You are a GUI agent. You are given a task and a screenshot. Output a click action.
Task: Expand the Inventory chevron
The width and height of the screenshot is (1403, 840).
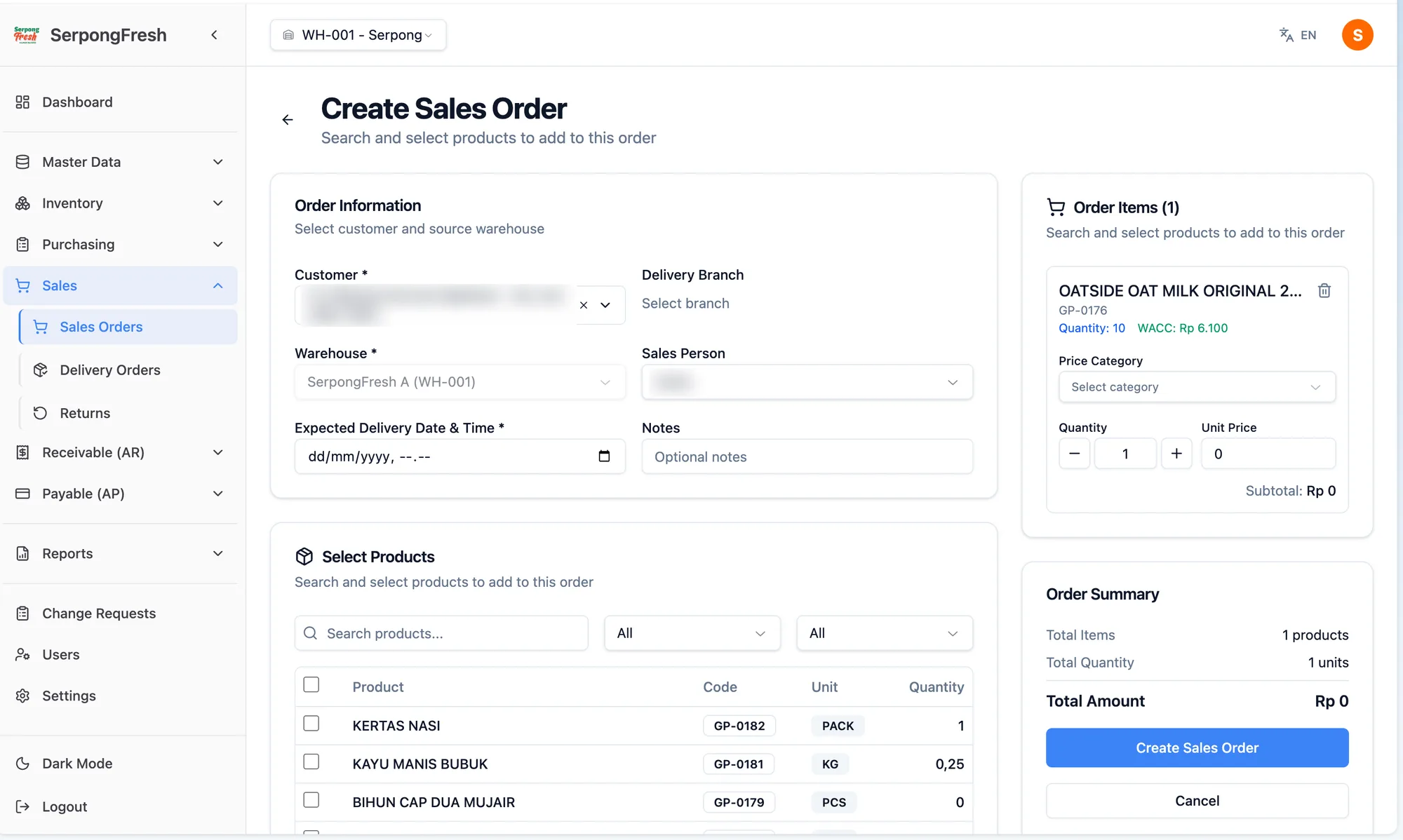[218, 203]
